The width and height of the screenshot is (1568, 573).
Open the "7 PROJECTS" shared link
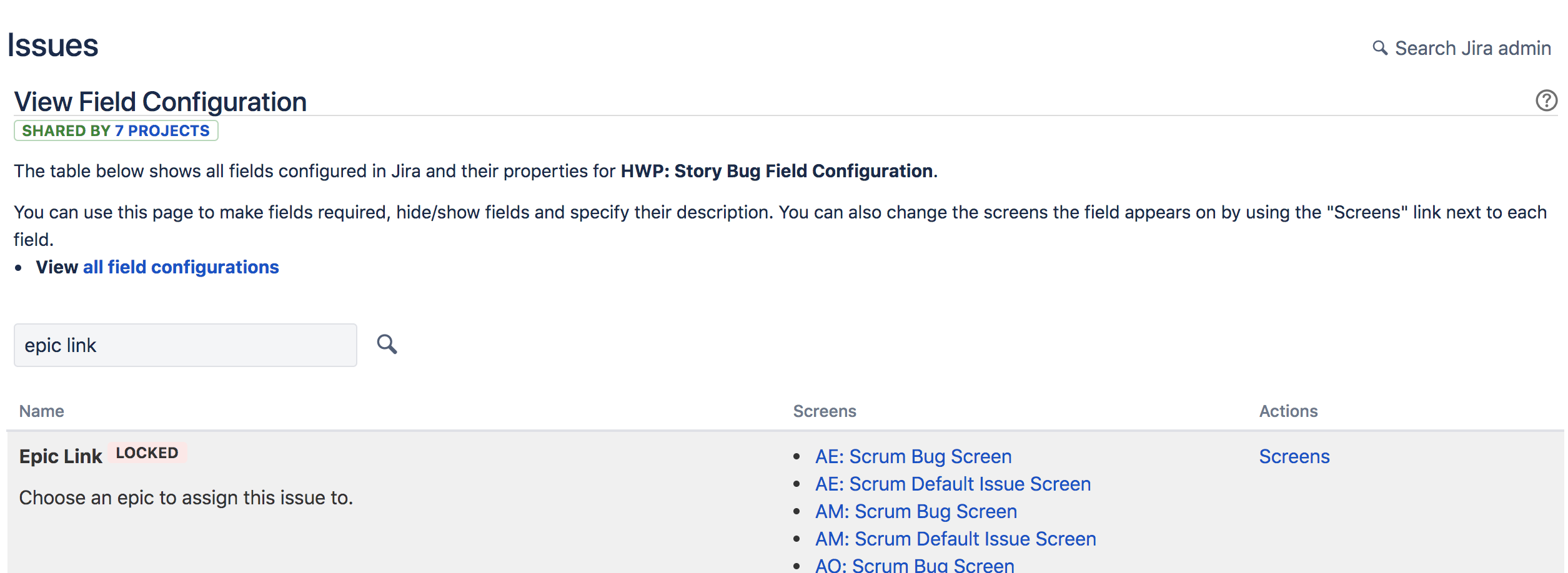[x=162, y=131]
